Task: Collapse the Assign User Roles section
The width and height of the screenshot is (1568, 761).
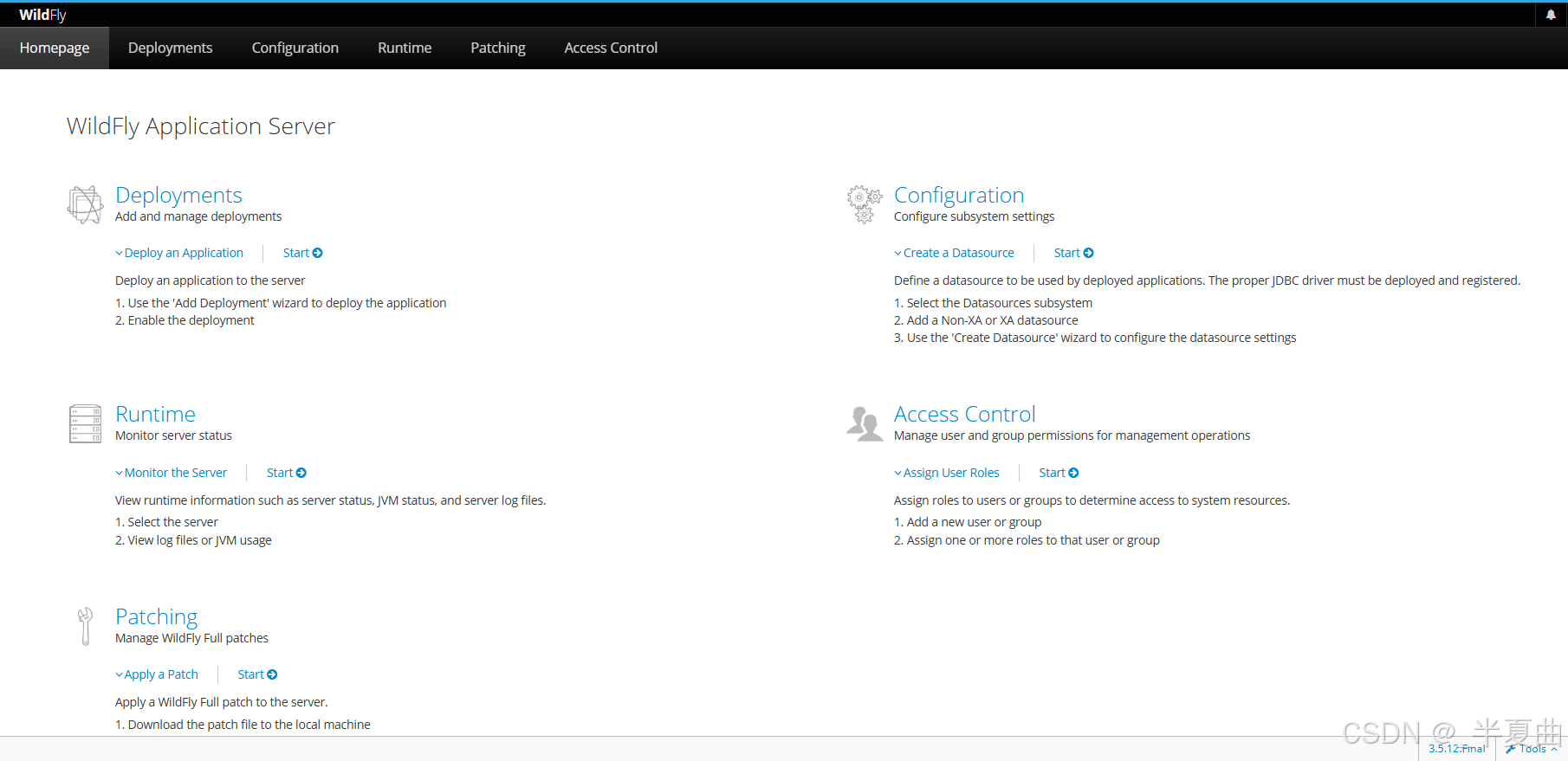Action: pyautogui.click(x=947, y=473)
